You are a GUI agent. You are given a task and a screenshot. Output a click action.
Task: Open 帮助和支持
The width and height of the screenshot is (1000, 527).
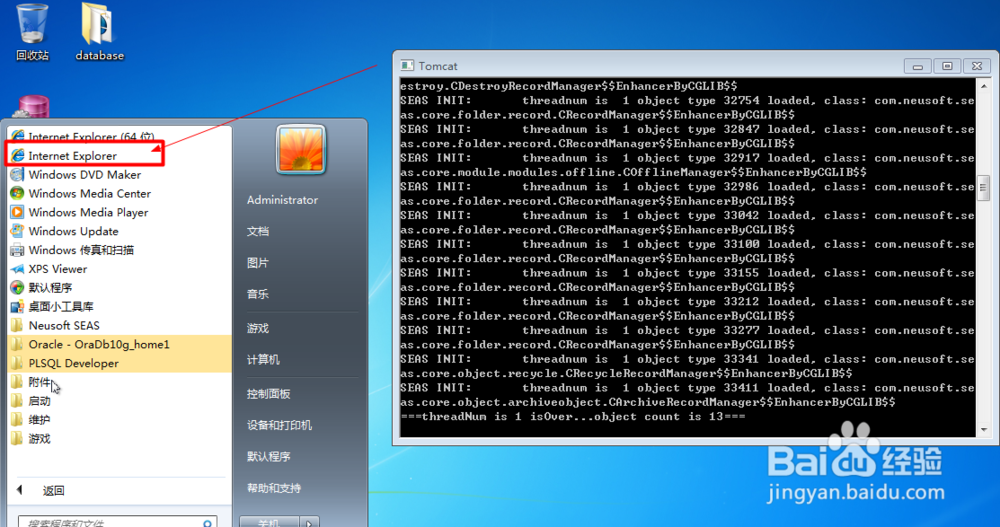tap(274, 488)
